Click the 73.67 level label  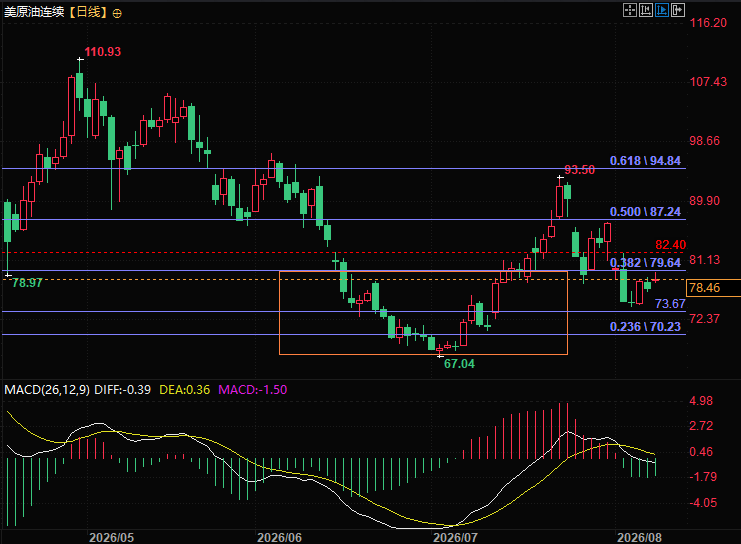[670, 304]
